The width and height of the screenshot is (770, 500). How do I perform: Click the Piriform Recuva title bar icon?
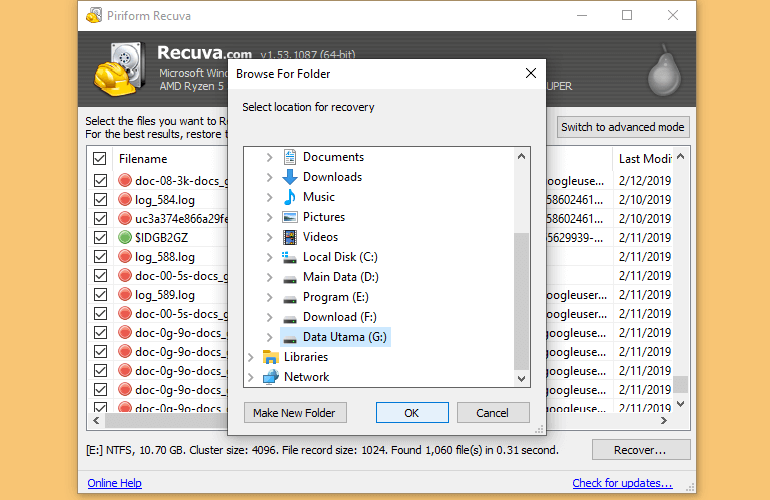coord(94,15)
